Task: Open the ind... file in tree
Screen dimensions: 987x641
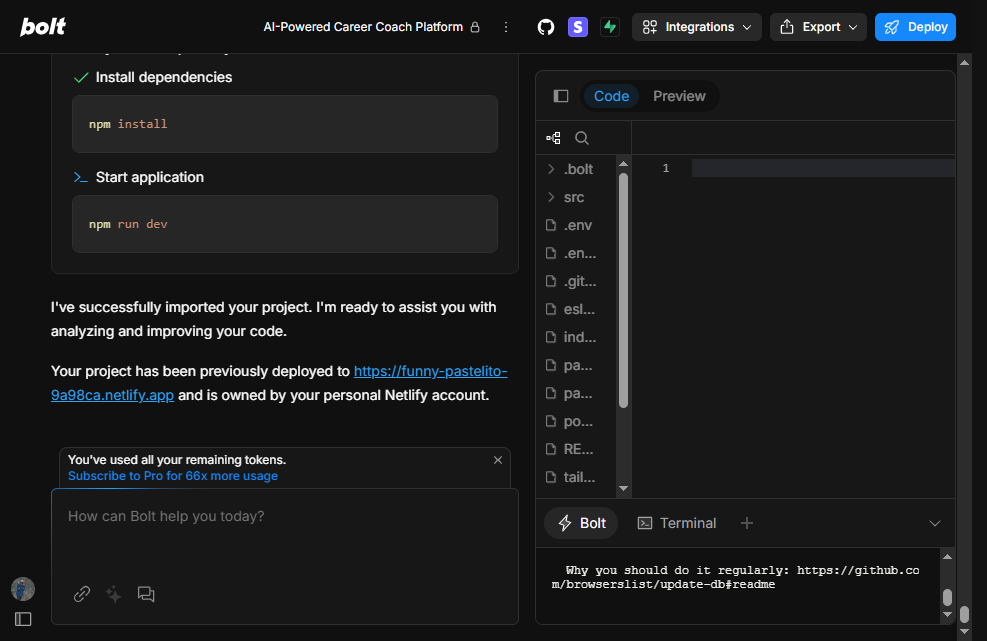Action: [x=579, y=337]
